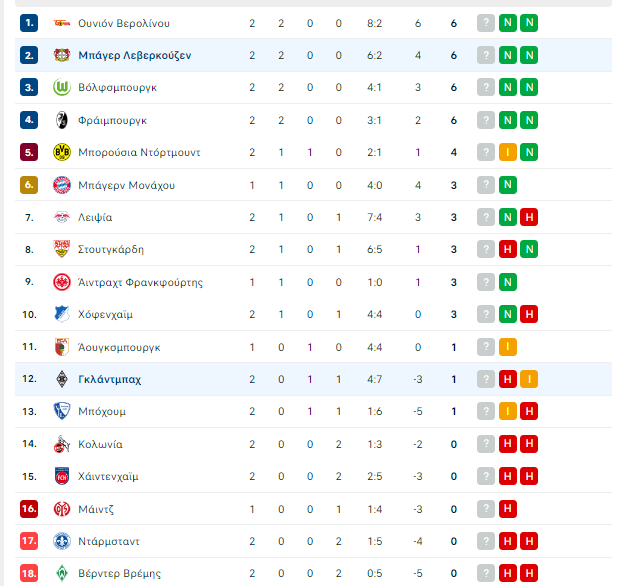Image resolution: width=622 pixels, height=586 pixels.
Task: Click the grey upcoming-match badge for Mainz
Action: [486, 509]
